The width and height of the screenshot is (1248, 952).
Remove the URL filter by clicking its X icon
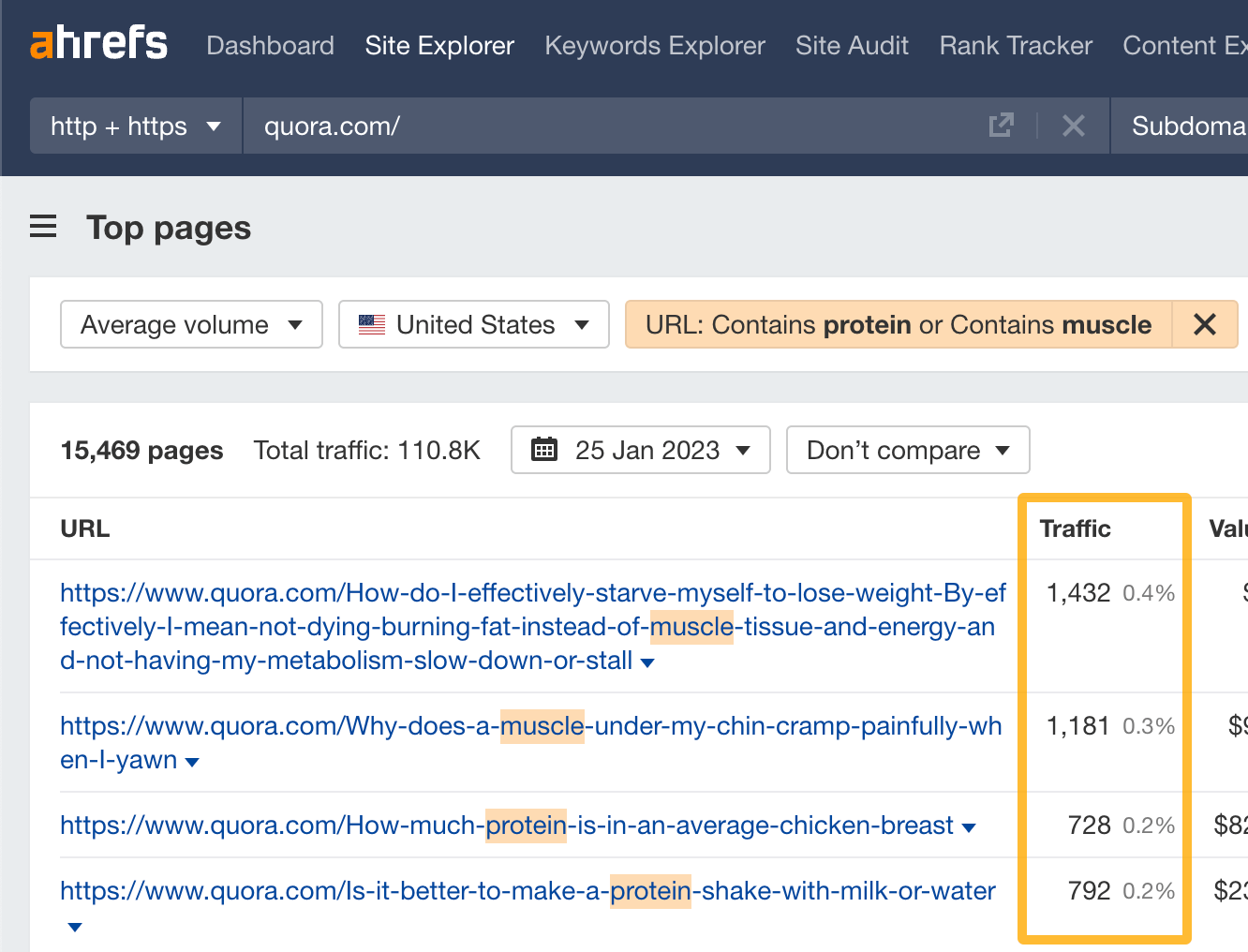(x=1205, y=324)
